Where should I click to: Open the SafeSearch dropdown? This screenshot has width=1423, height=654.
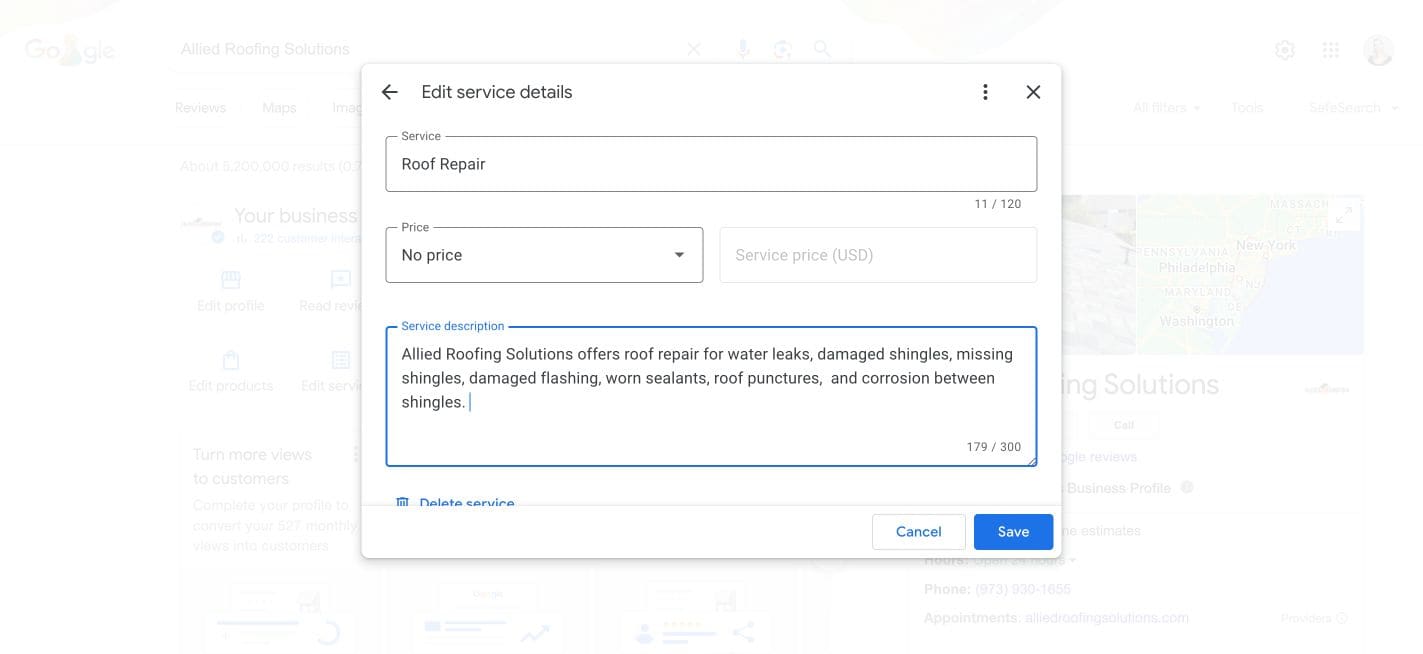click(x=1353, y=108)
